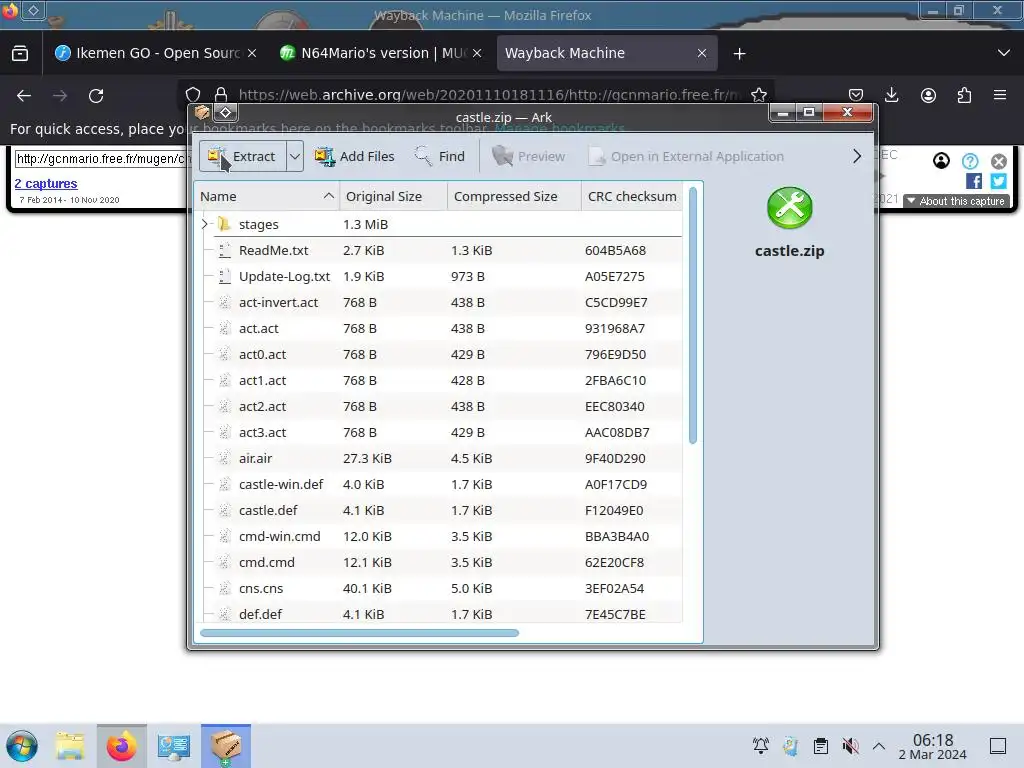The width and height of the screenshot is (1024, 768).
Task: Close the N64Mario's version tab
Action: [x=477, y=54]
